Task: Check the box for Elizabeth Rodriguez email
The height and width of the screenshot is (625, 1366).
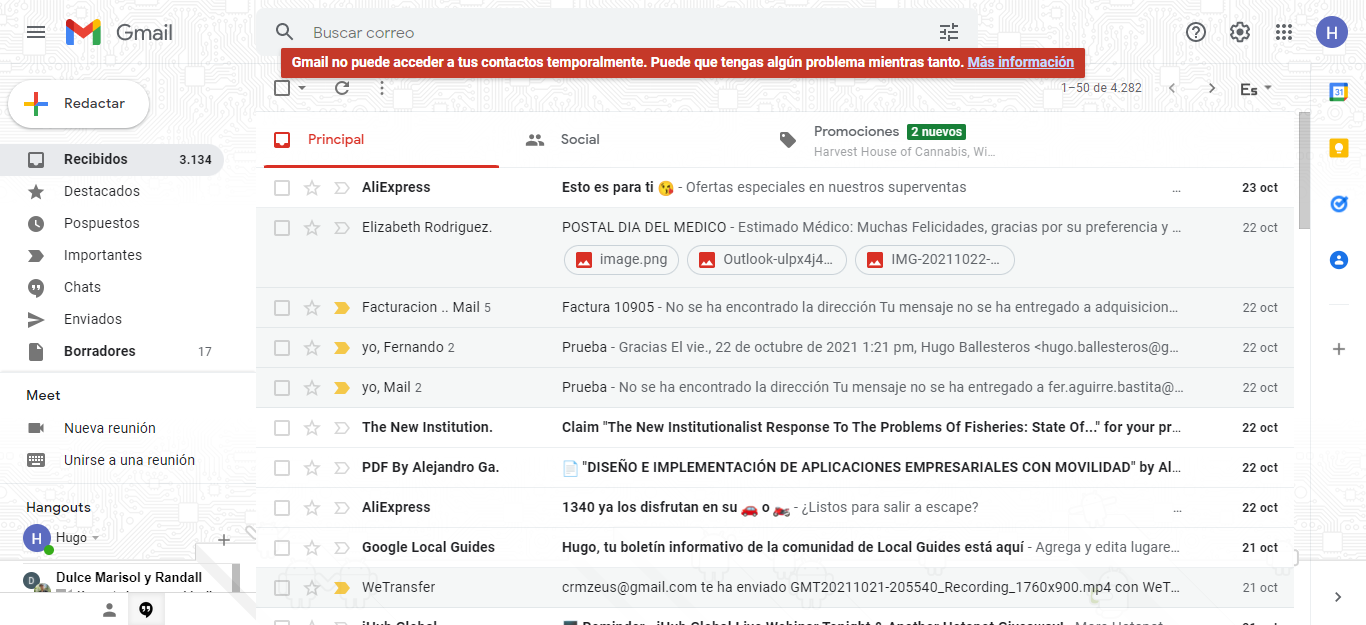Action: [282, 228]
